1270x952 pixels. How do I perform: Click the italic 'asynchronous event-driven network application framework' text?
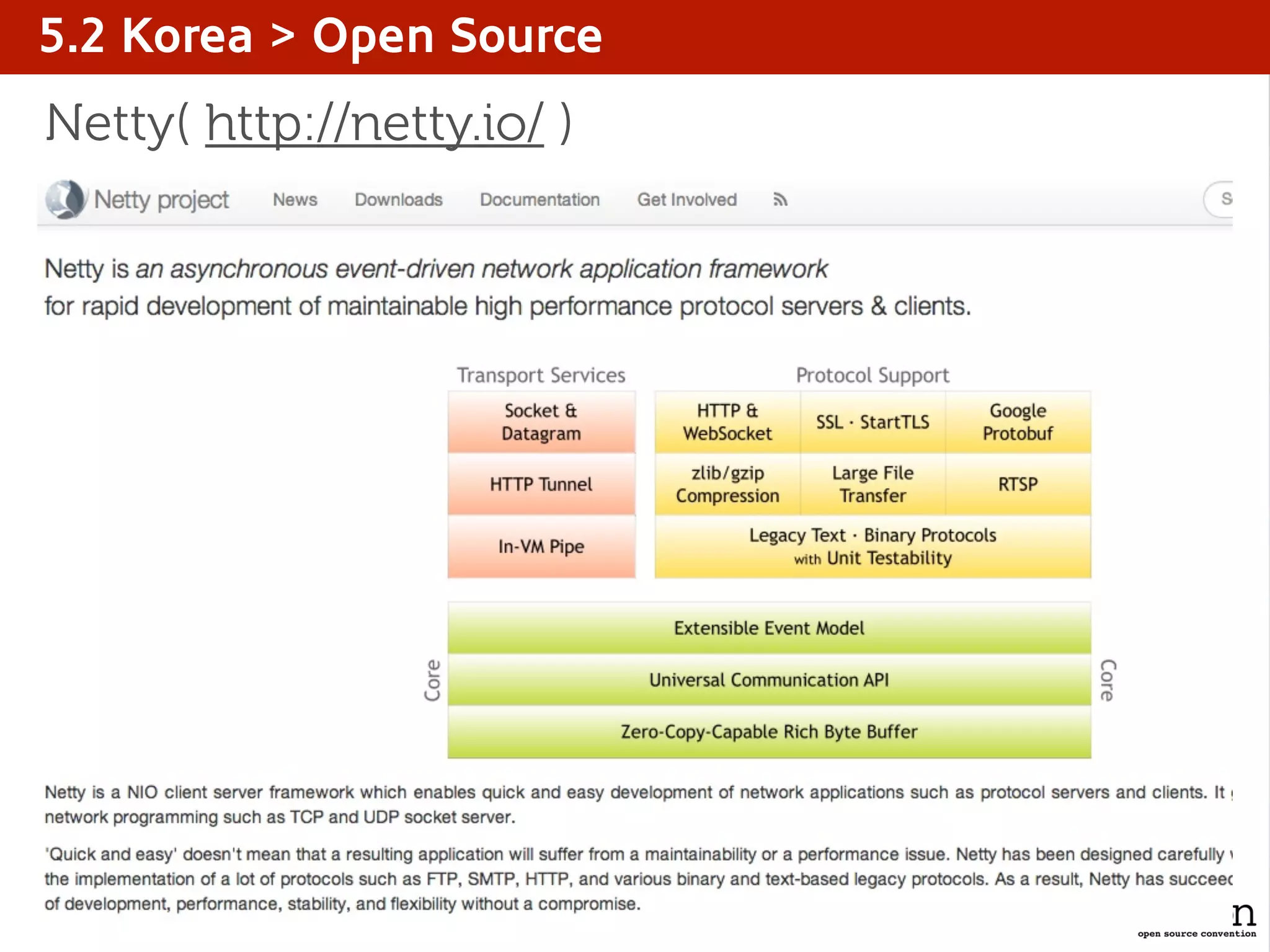(x=481, y=269)
